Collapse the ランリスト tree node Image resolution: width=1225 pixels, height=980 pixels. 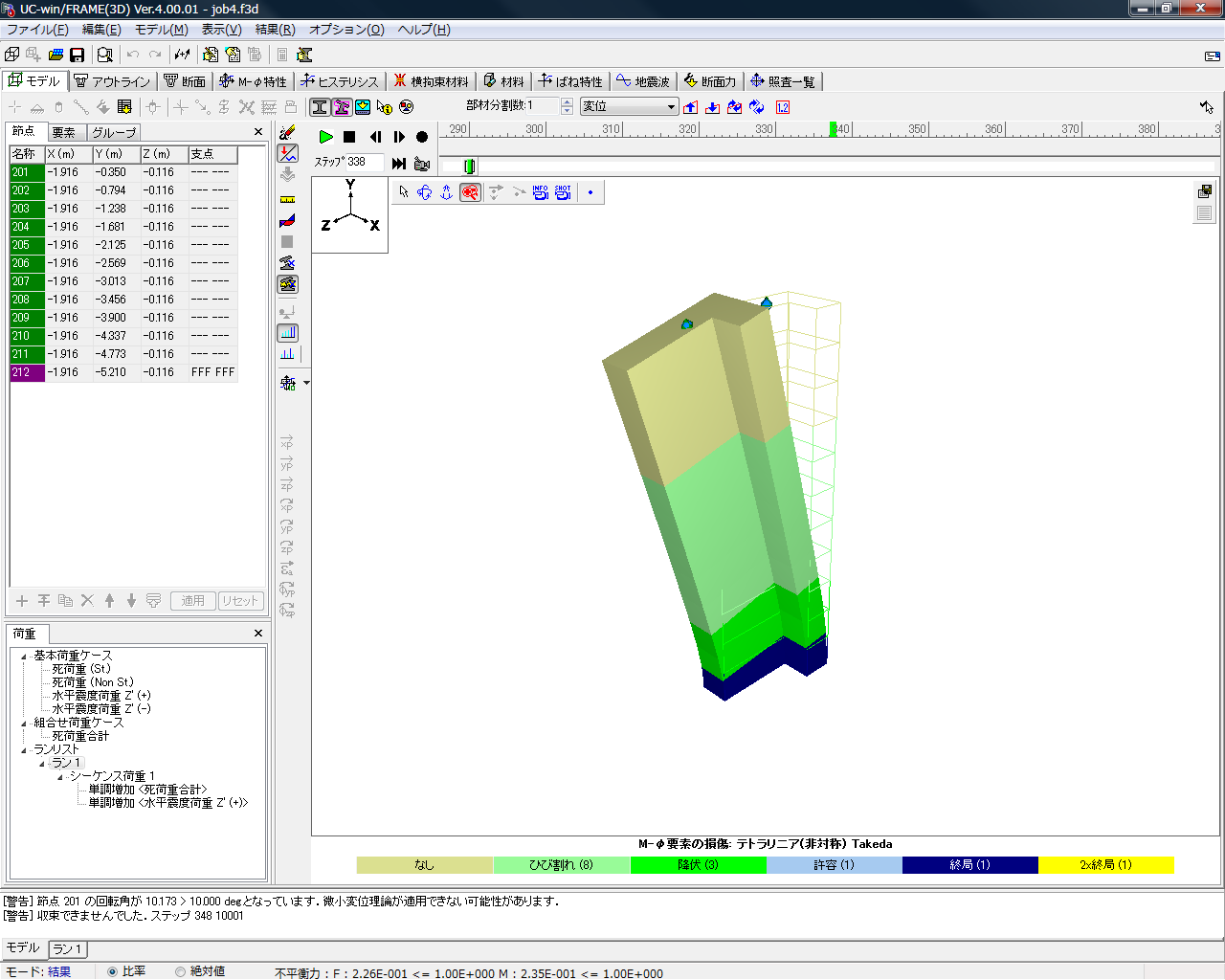(24, 750)
